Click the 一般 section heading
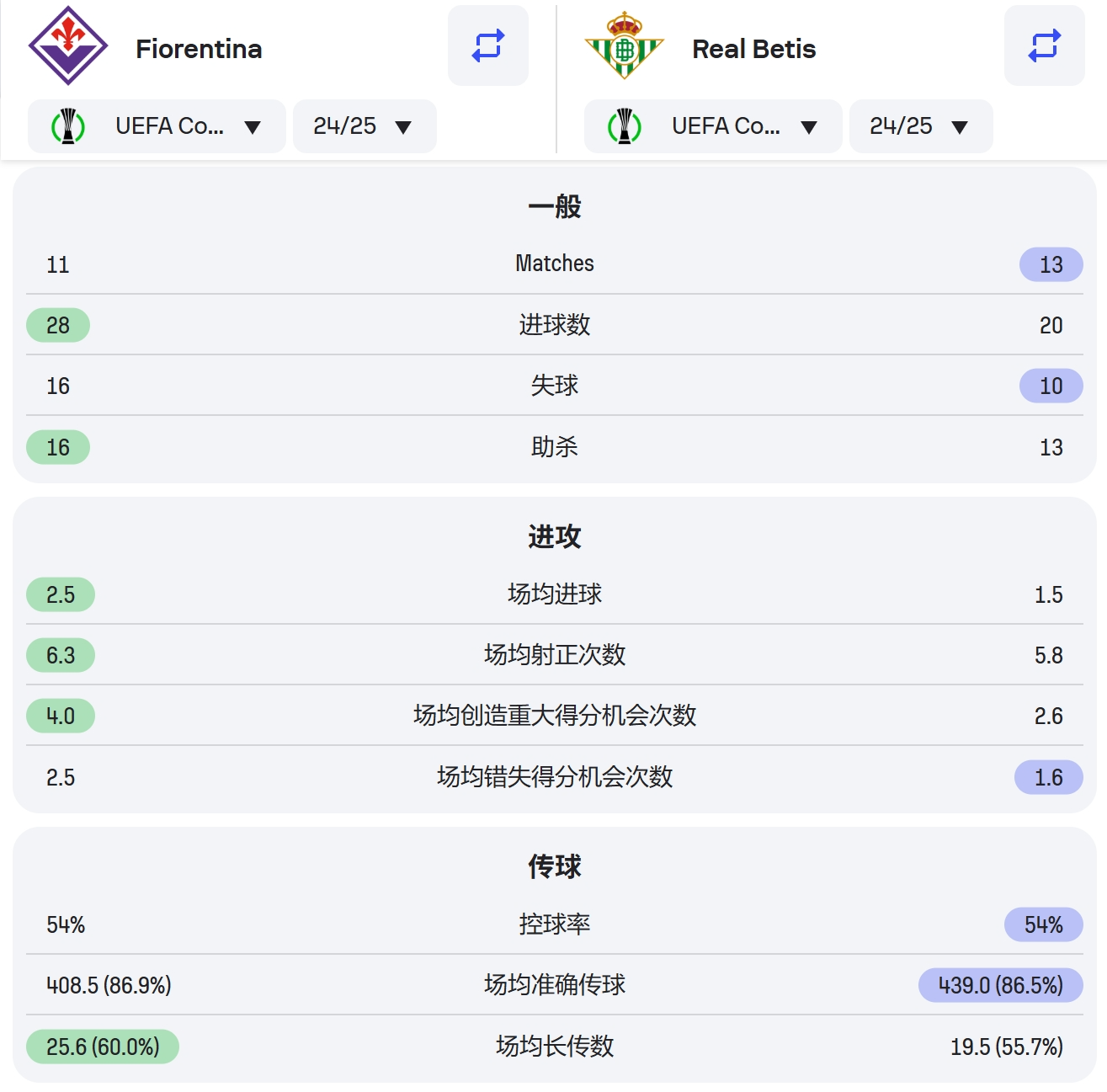Screen dimensions: 1107x1092 (555, 206)
